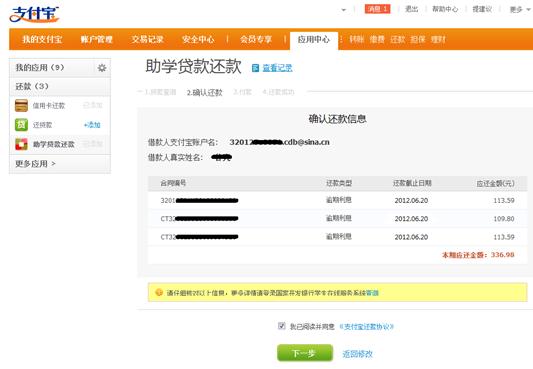Viewport: 533px width, 369px height.
Task: Expand the account dropdown arrow at top
Action: (x=344, y=10)
